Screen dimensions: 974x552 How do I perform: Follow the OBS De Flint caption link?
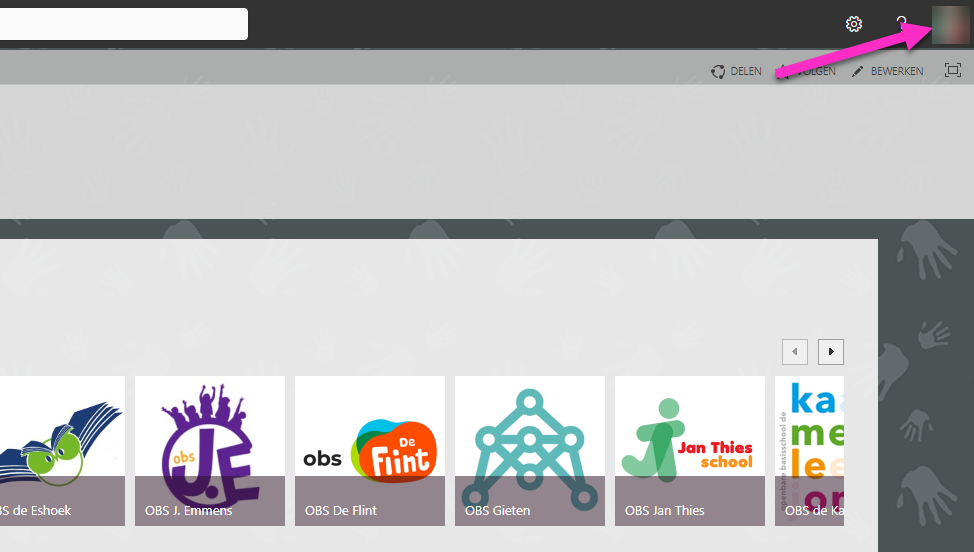click(x=341, y=510)
